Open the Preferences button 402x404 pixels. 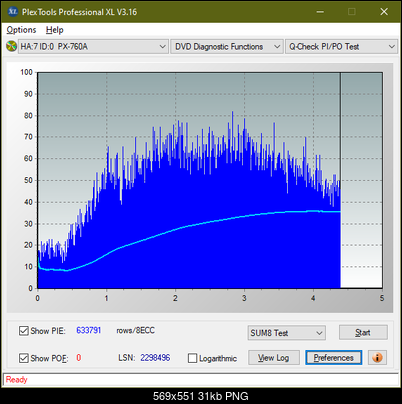(x=333, y=358)
